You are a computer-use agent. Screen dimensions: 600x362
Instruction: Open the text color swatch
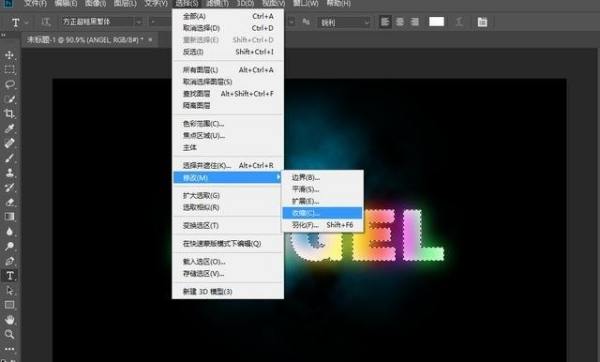tap(437, 22)
